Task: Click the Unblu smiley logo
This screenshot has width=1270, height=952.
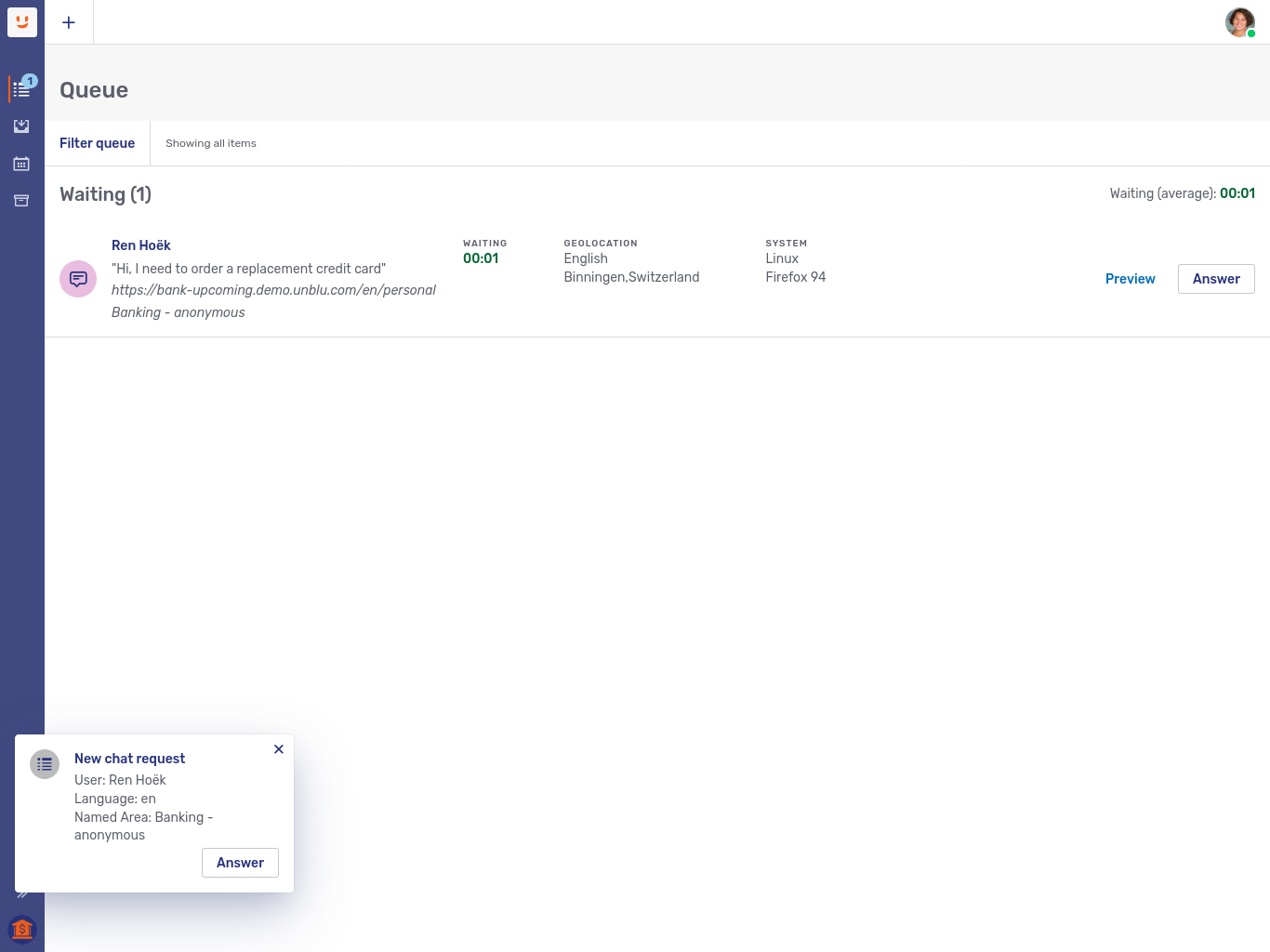Action: [22, 22]
